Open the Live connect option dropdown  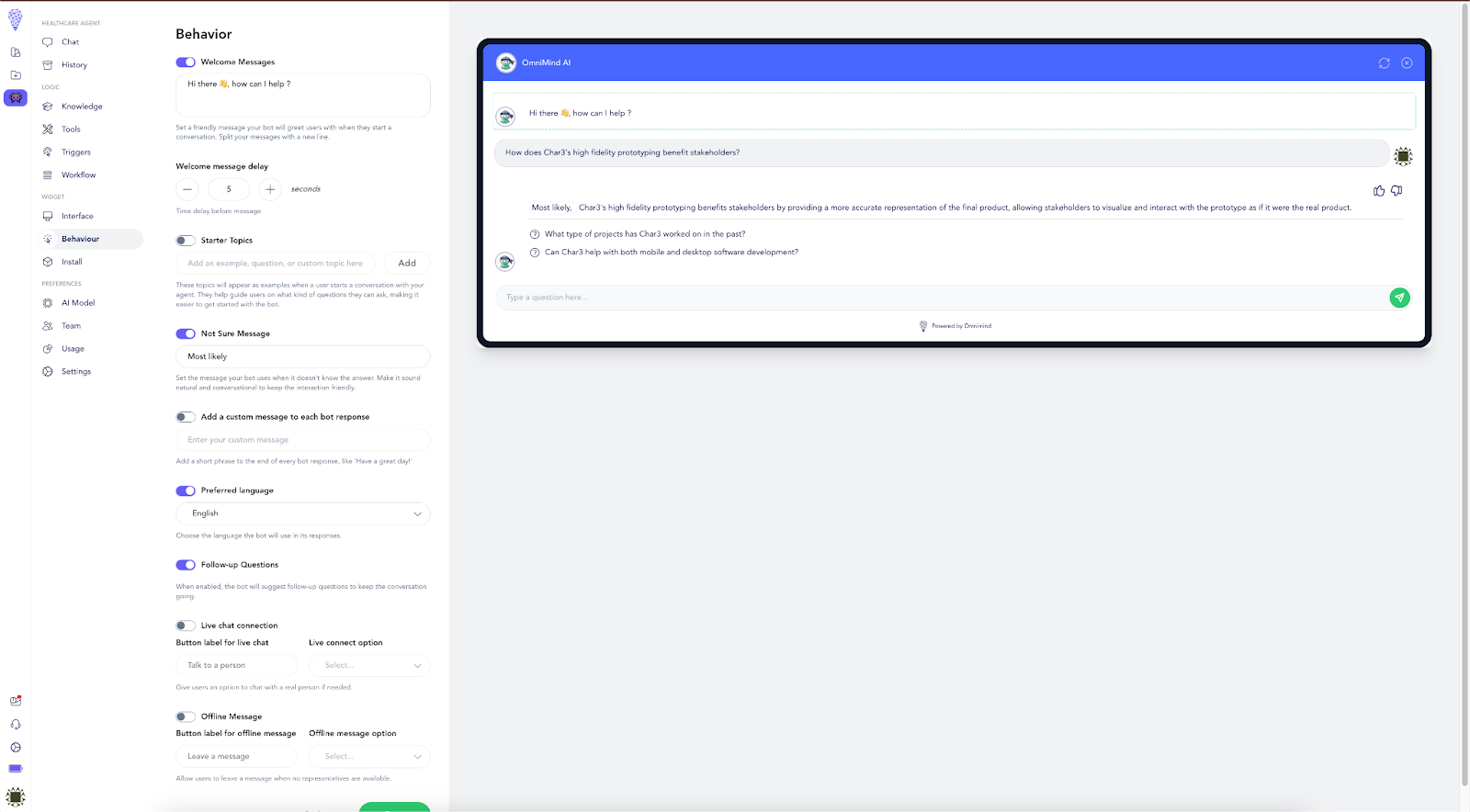[x=369, y=665]
